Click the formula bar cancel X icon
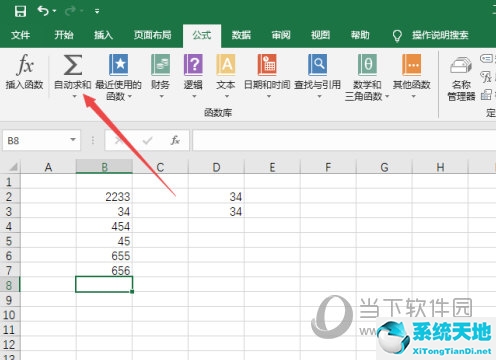This screenshot has height=360, width=496. pyautogui.click(x=118, y=141)
